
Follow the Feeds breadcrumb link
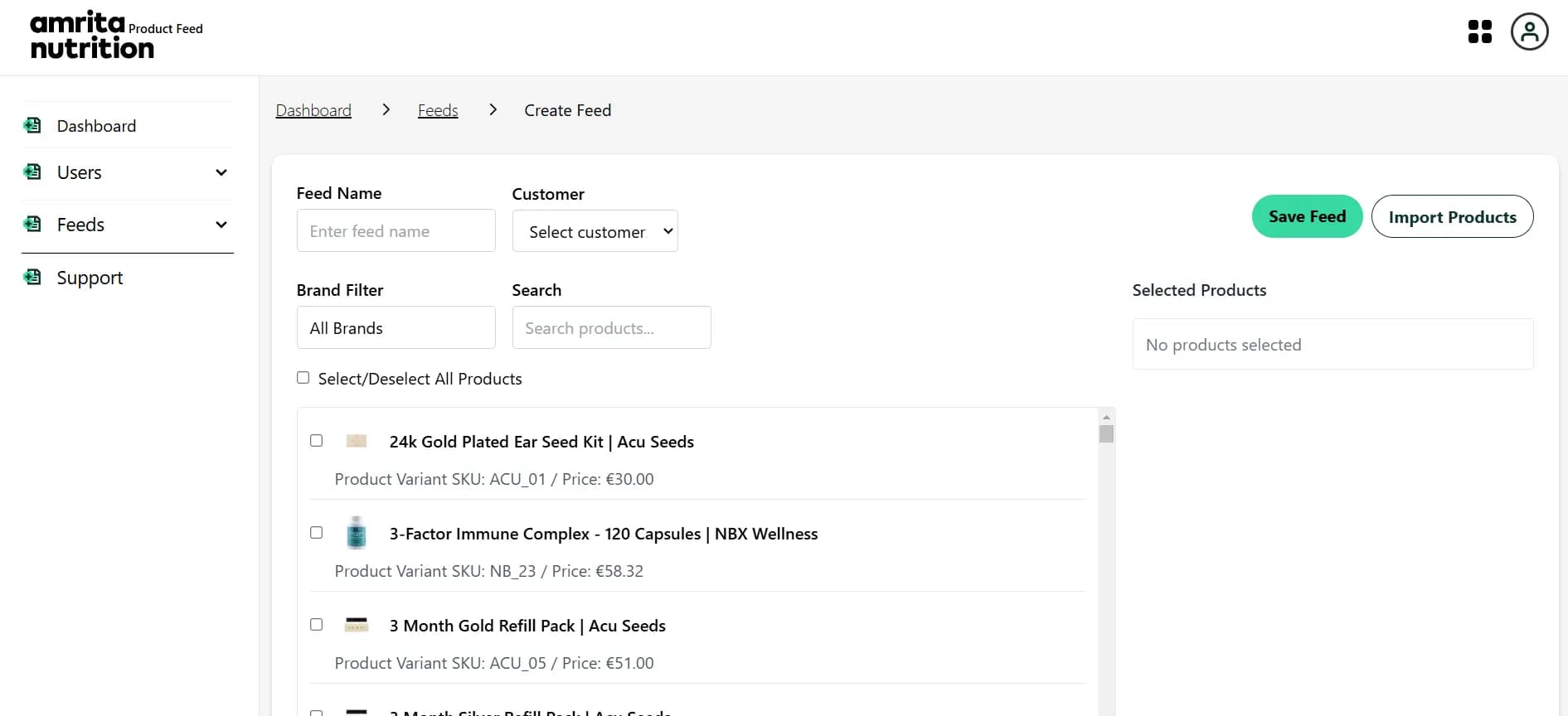(438, 110)
